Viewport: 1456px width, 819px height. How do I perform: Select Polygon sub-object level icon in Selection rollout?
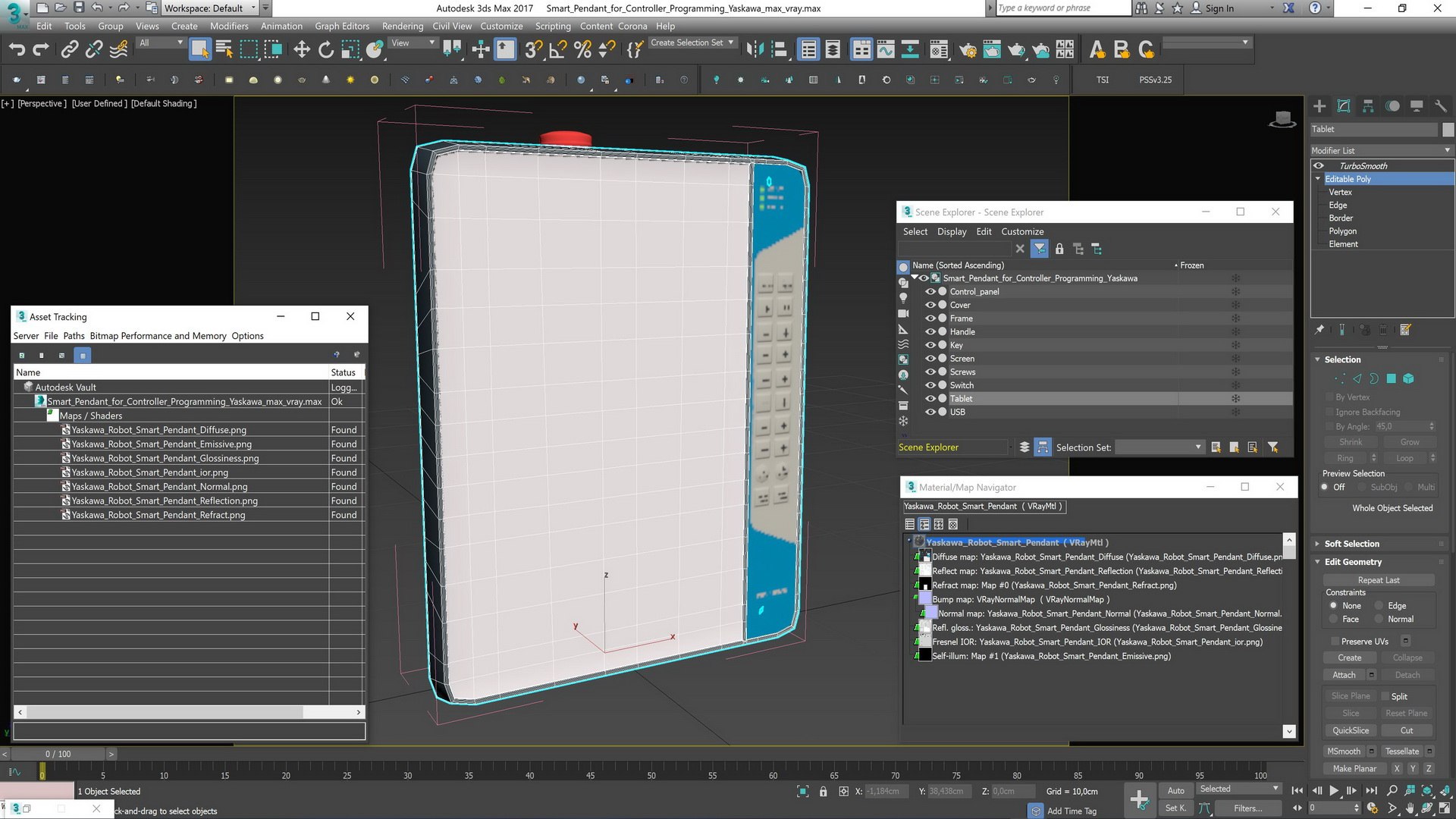click(1392, 378)
